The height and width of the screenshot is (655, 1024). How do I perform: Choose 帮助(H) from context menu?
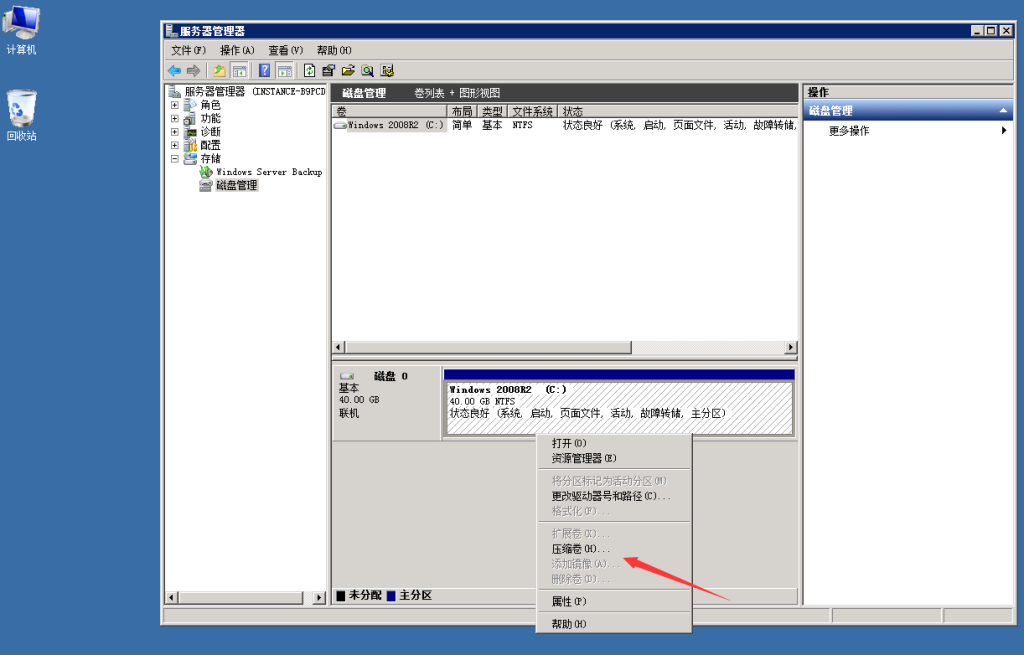614,624
